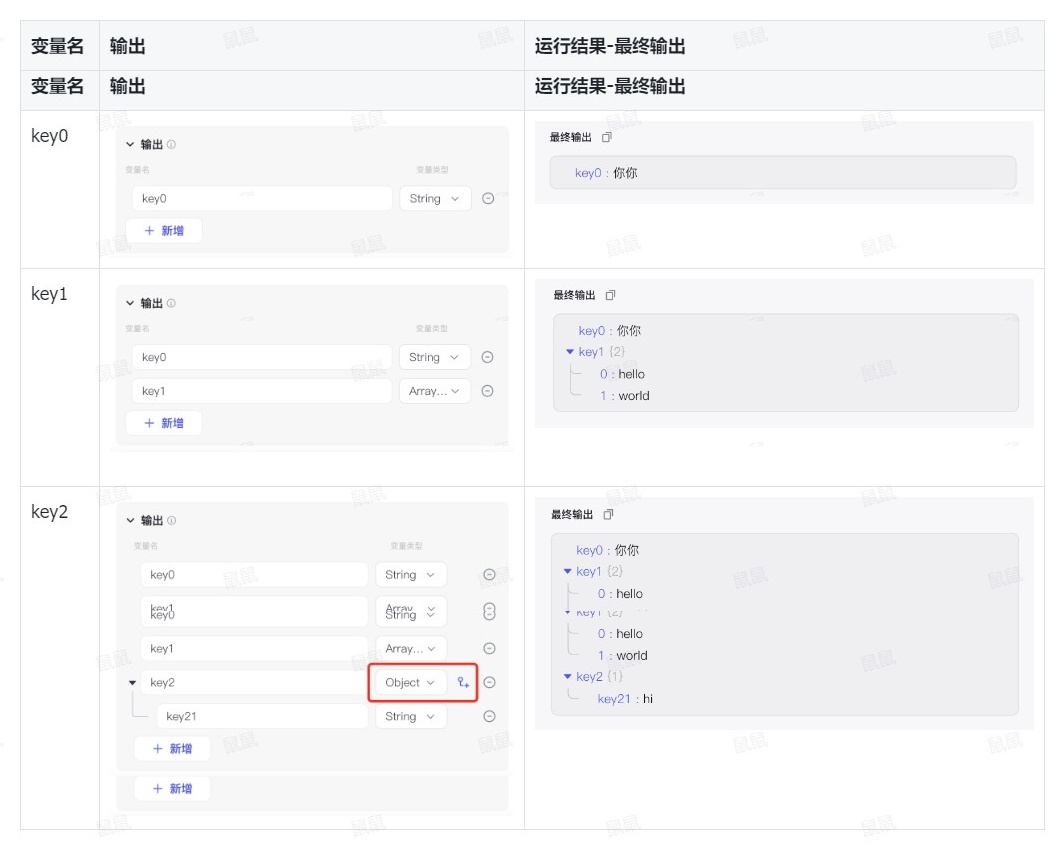Focus the key21 variable name field
This screenshot has width=1064, height=845.
pos(263,716)
